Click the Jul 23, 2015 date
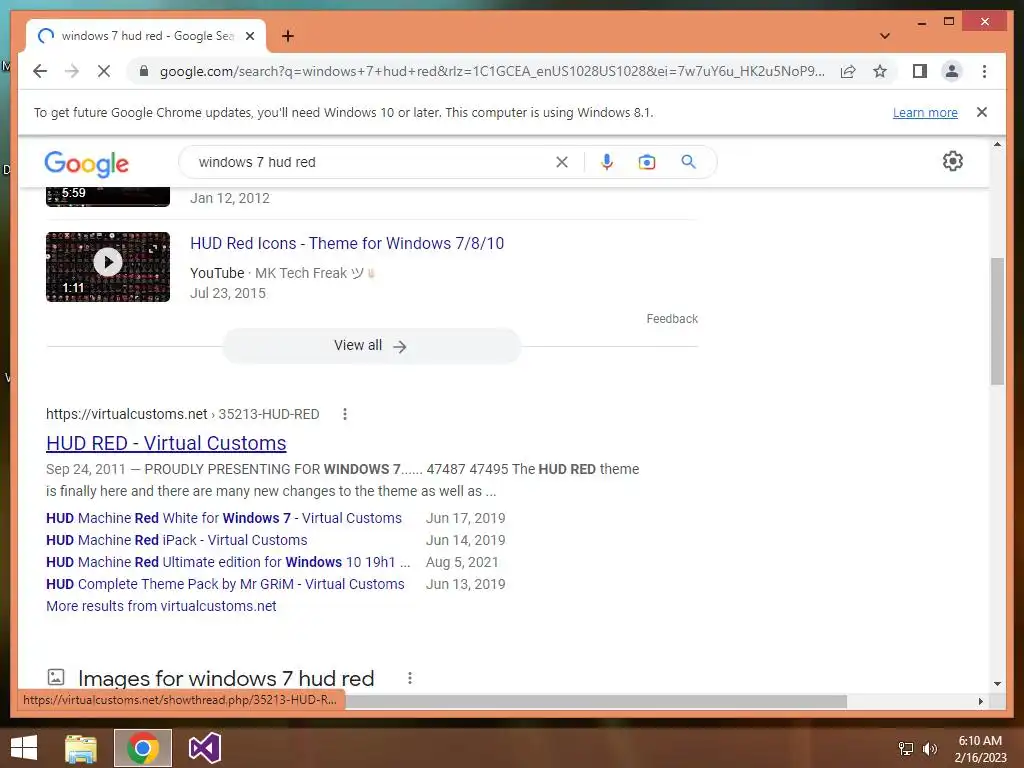Viewport: 1024px width, 768px height. pyautogui.click(x=228, y=293)
